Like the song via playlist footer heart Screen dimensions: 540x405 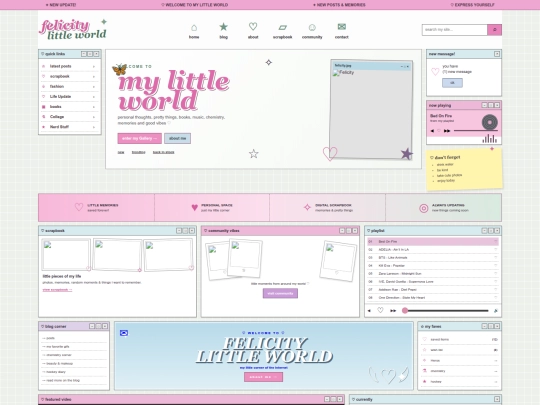coord(380,310)
